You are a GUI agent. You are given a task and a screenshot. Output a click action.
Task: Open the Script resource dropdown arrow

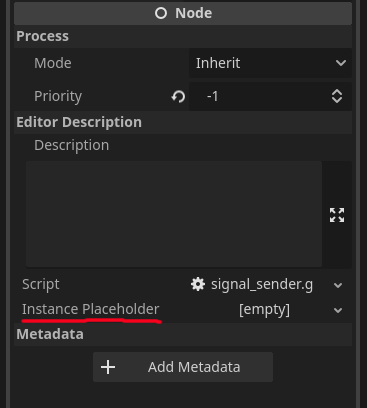(338, 285)
